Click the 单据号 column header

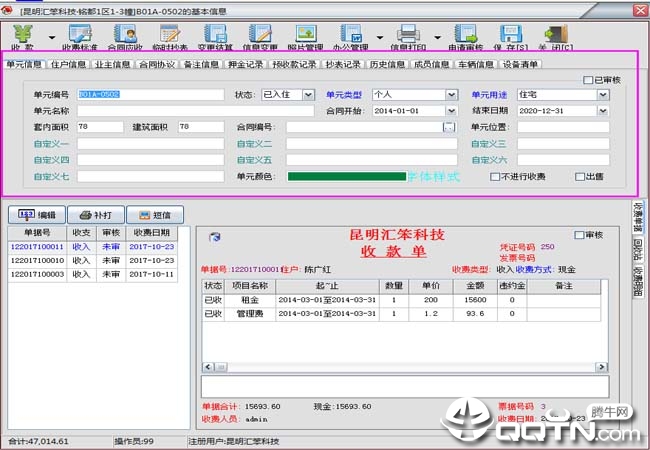click(37, 233)
